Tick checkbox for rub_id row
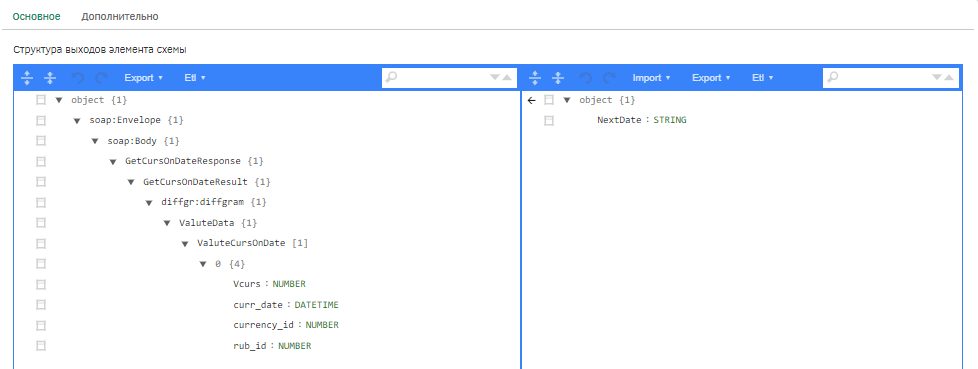The height and width of the screenshot is (369, 978). click(x=41, y=346)
